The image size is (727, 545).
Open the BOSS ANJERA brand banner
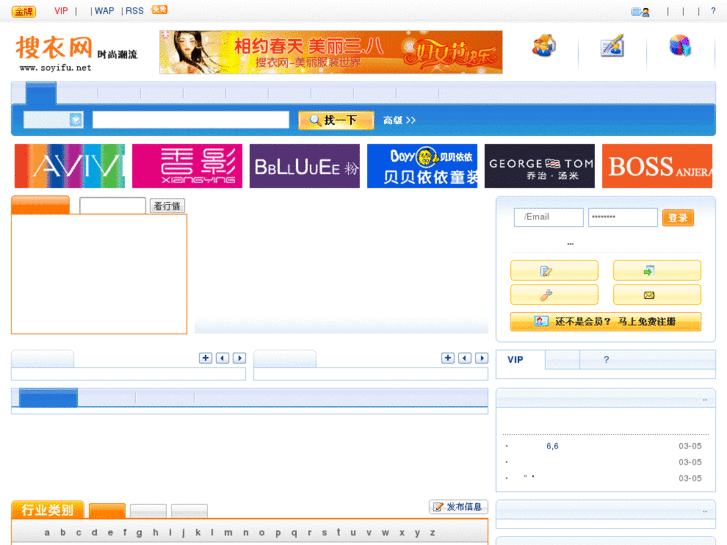657,166
